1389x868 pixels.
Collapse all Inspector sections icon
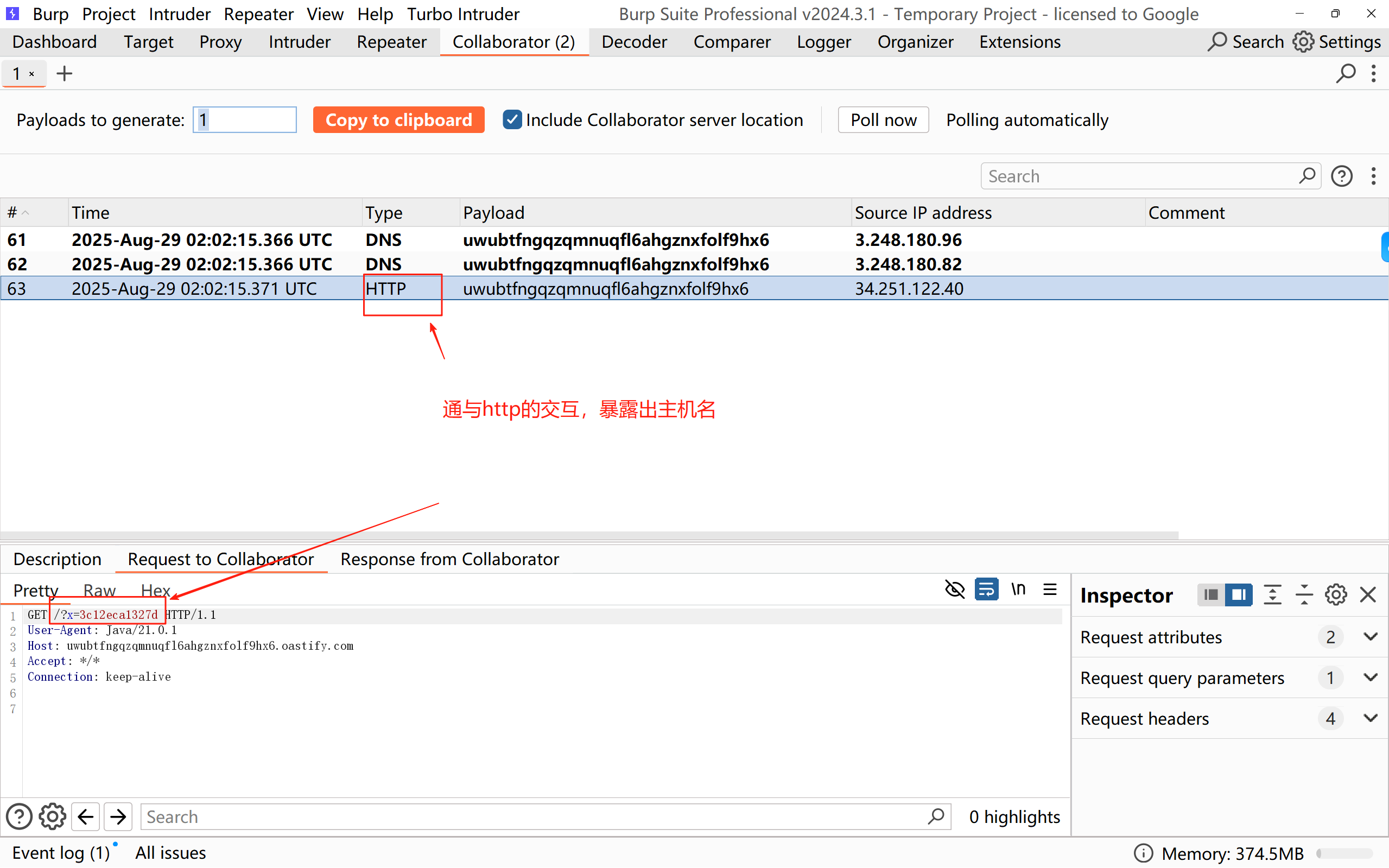coord(1304,595)
